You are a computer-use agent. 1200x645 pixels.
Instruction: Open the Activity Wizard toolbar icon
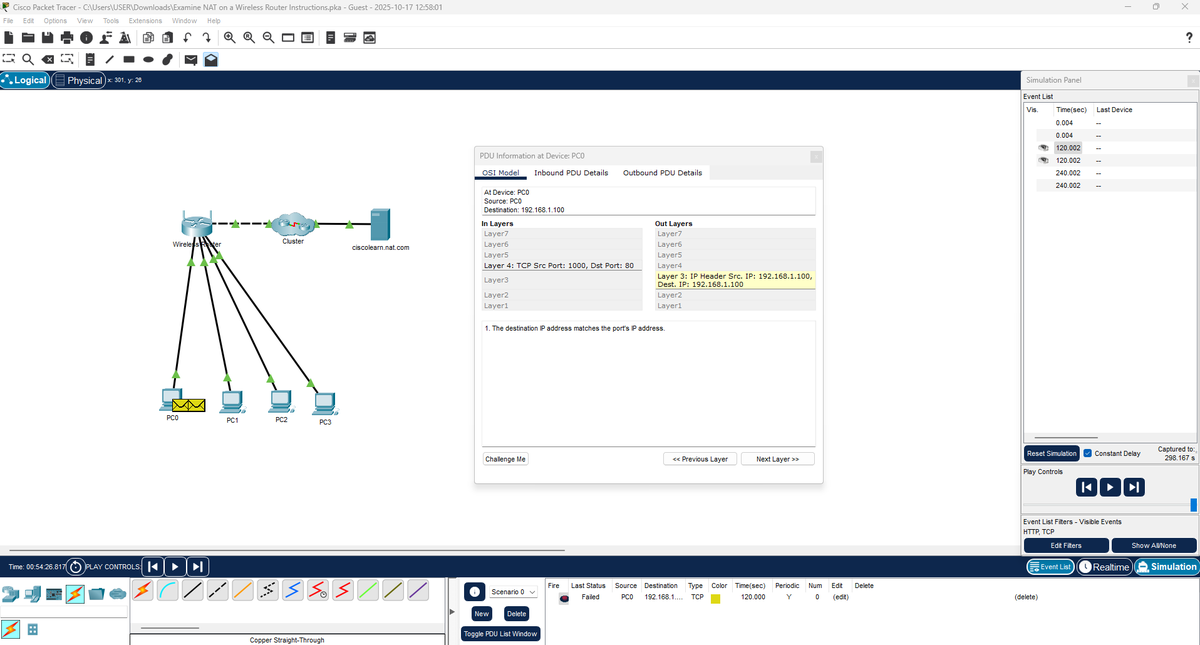point(106,38)
